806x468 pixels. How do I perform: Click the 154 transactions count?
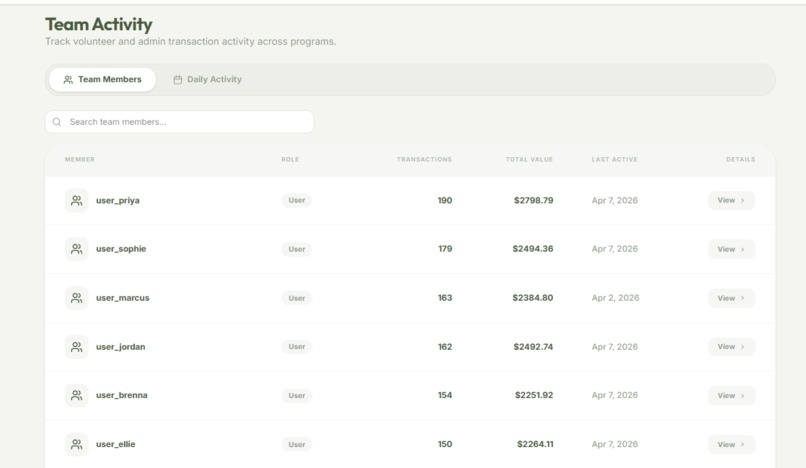(445, 395)
